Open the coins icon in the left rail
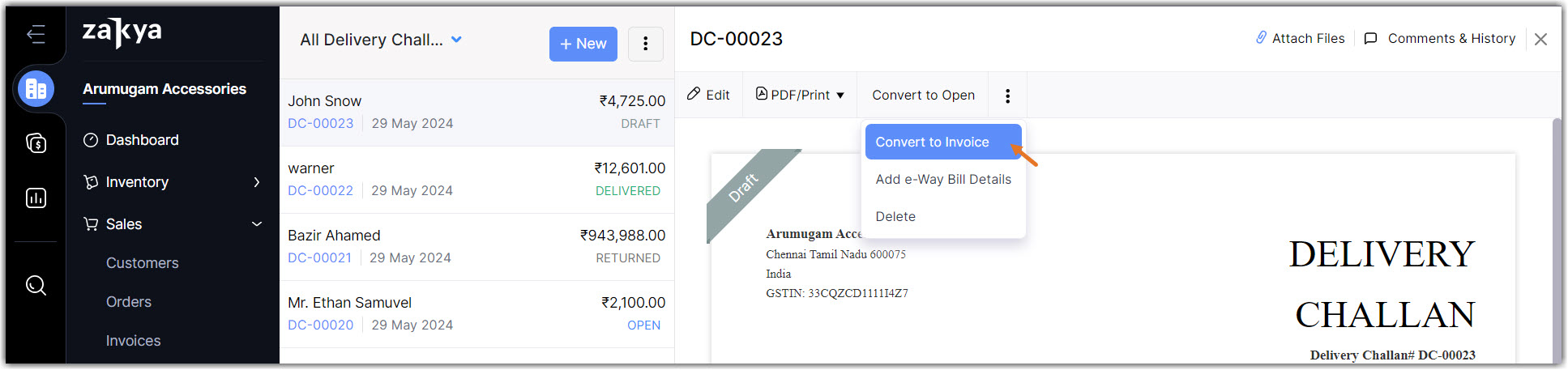 (36, 143)
